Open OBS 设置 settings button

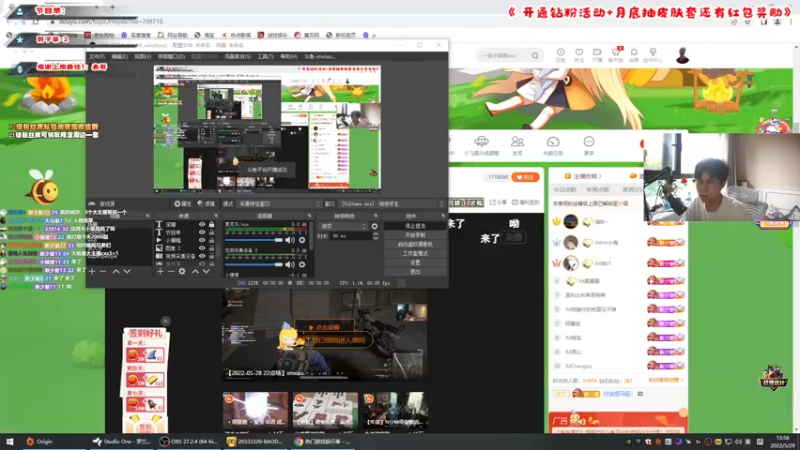(x=415, y=263)
